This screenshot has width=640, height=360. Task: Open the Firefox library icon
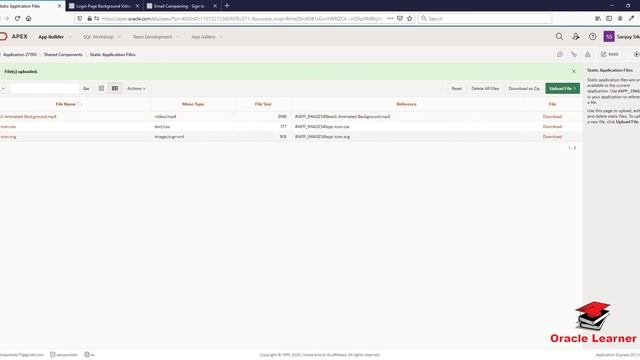[x=598, y=18]
